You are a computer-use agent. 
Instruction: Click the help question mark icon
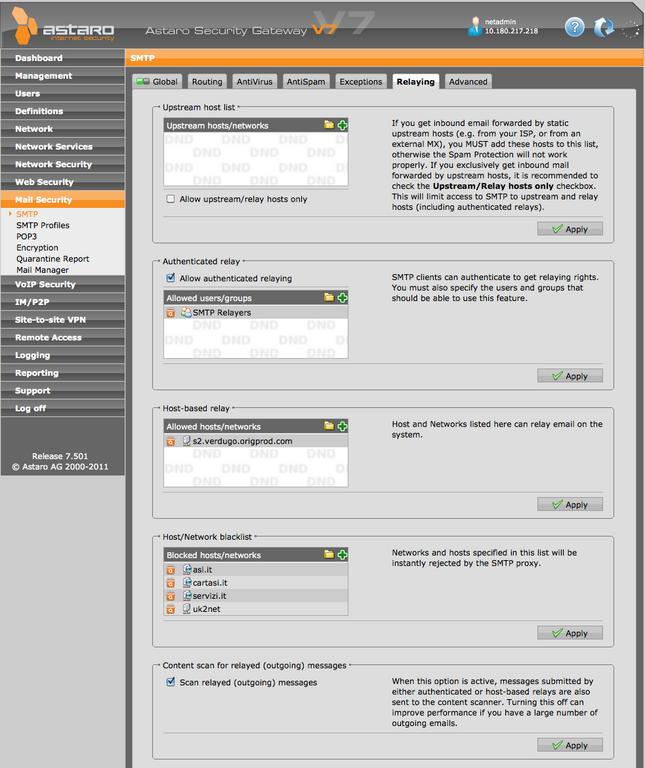[574, 27]
